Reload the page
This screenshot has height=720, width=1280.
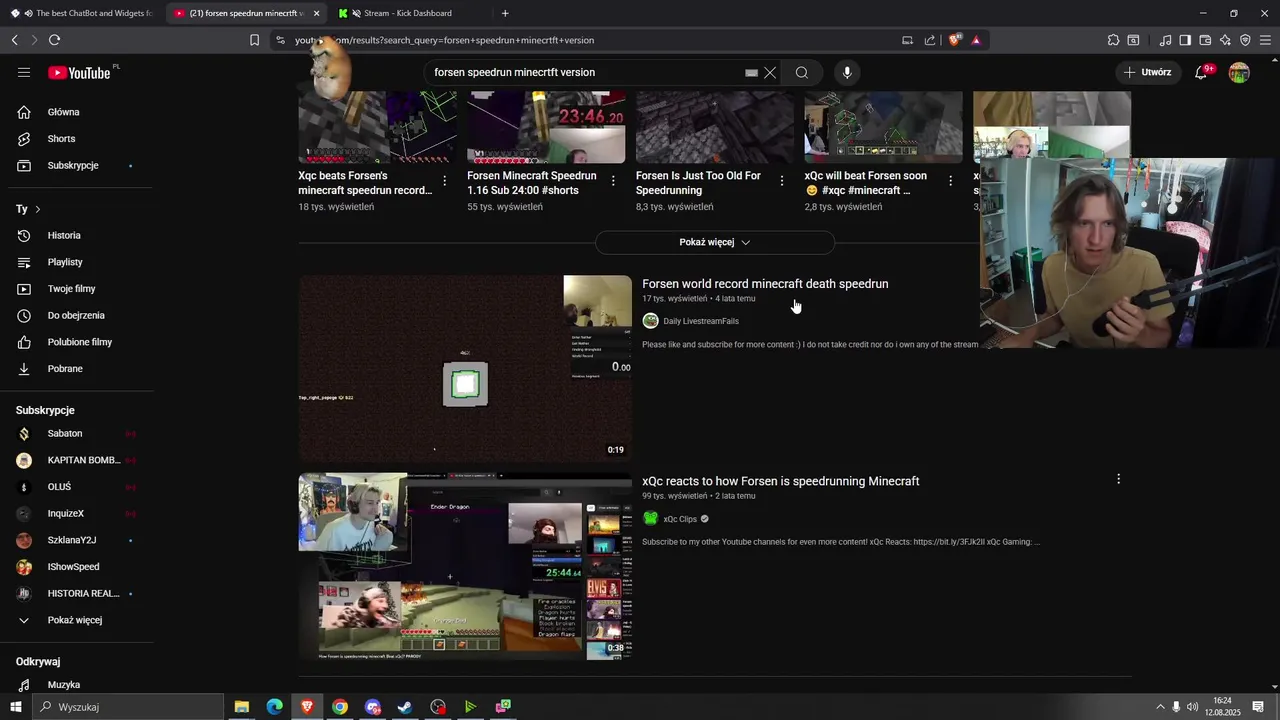click(54, 40)
